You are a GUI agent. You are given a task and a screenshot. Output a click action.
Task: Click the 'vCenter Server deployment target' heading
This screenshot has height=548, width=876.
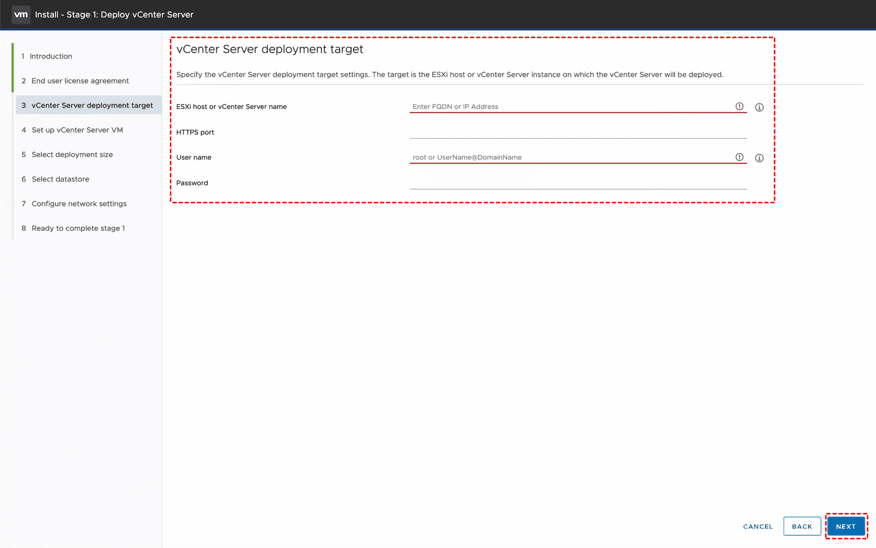pyautogui.click(x=270, y=49)
